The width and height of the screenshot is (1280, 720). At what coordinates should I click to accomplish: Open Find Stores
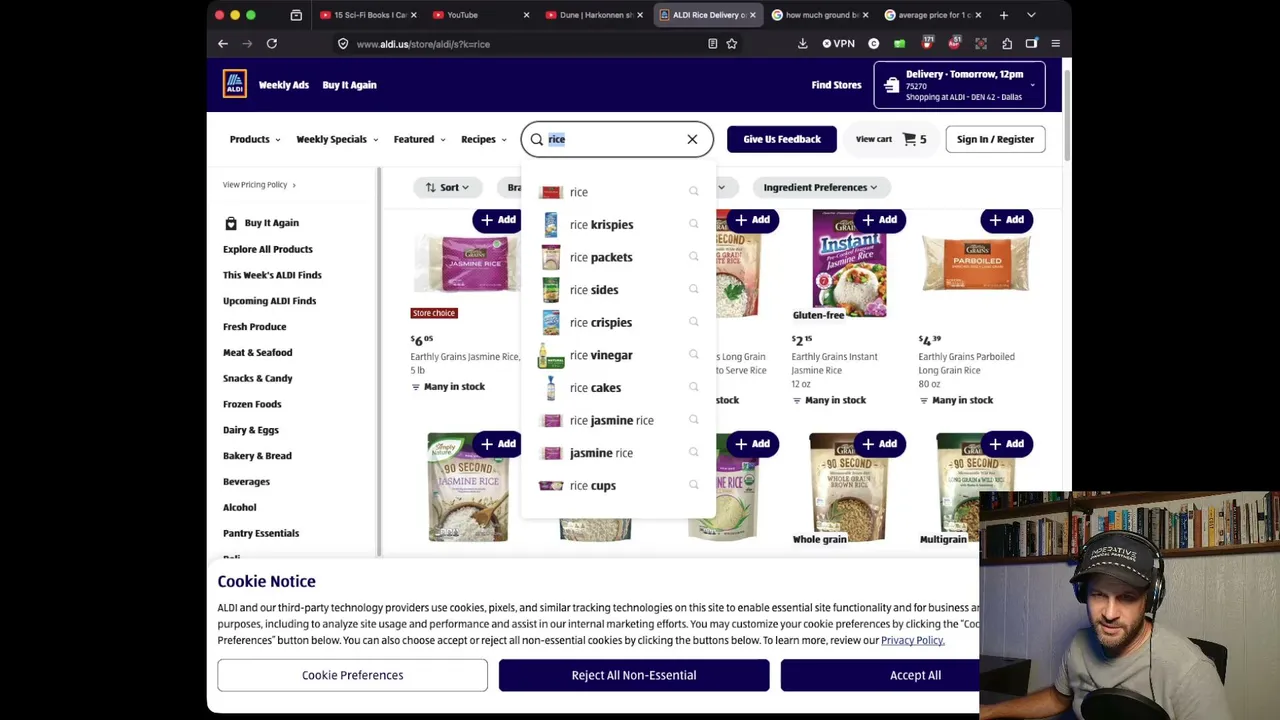tap(836, 85)
